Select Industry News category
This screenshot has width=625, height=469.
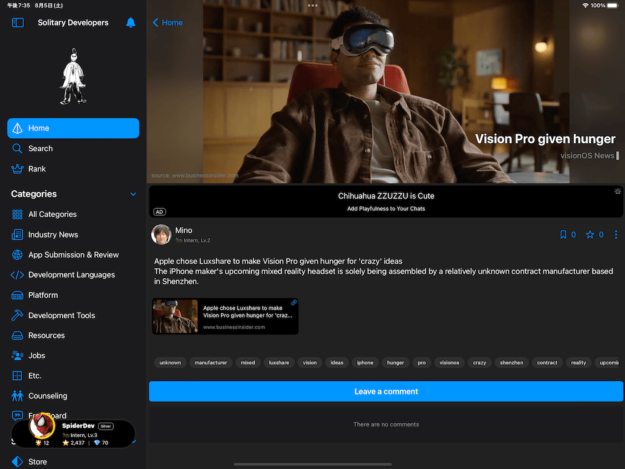click(53, 235)
